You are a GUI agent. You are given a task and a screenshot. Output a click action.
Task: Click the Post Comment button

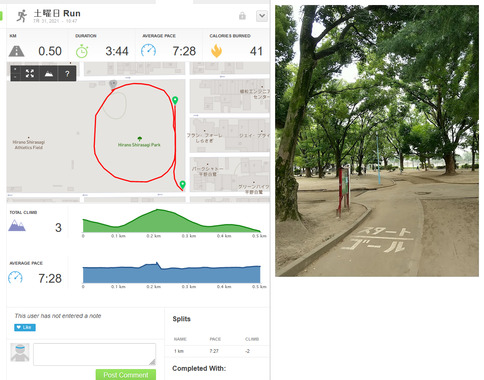coord(126,375)
